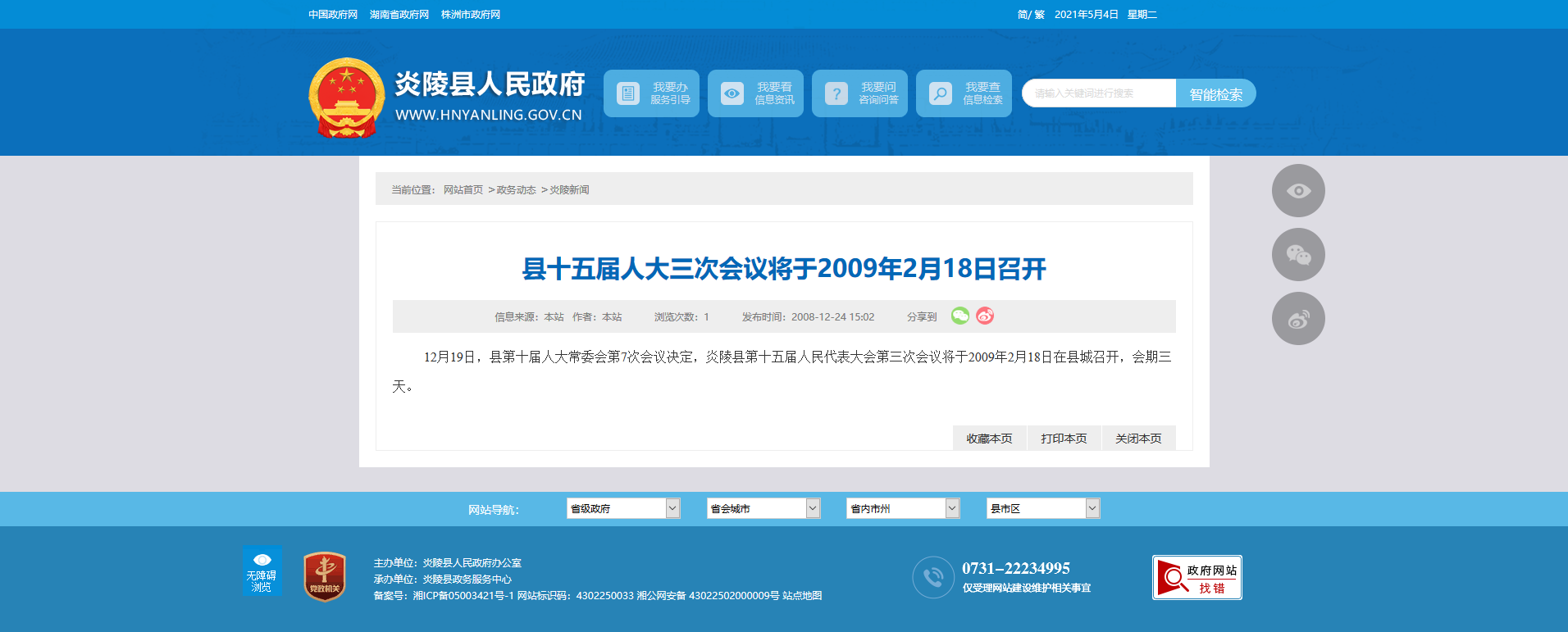Click the gray Weibo floating sidebar button
1568x632 pixels.
click(x=1298, y=319)
